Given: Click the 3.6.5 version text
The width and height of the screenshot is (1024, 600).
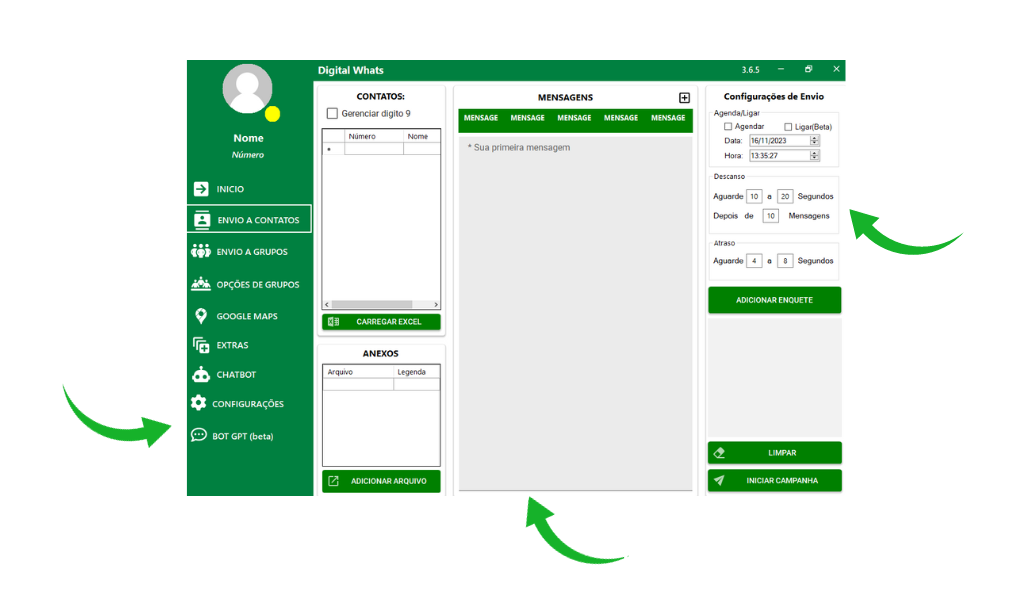Looking at the screenshot, I should 750,70.
